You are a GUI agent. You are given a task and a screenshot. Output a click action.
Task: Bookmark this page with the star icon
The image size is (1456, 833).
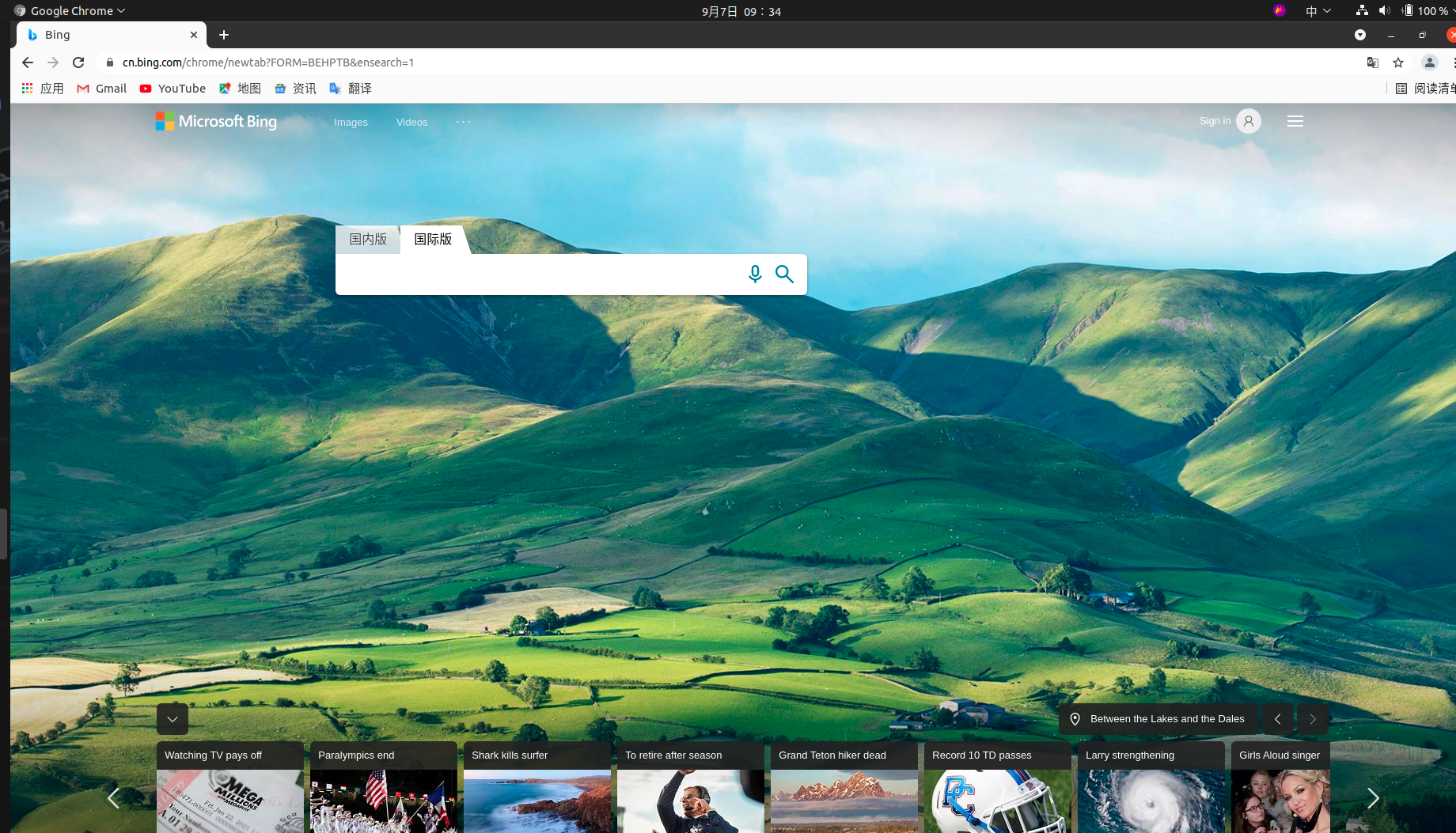coord(1398,62)
